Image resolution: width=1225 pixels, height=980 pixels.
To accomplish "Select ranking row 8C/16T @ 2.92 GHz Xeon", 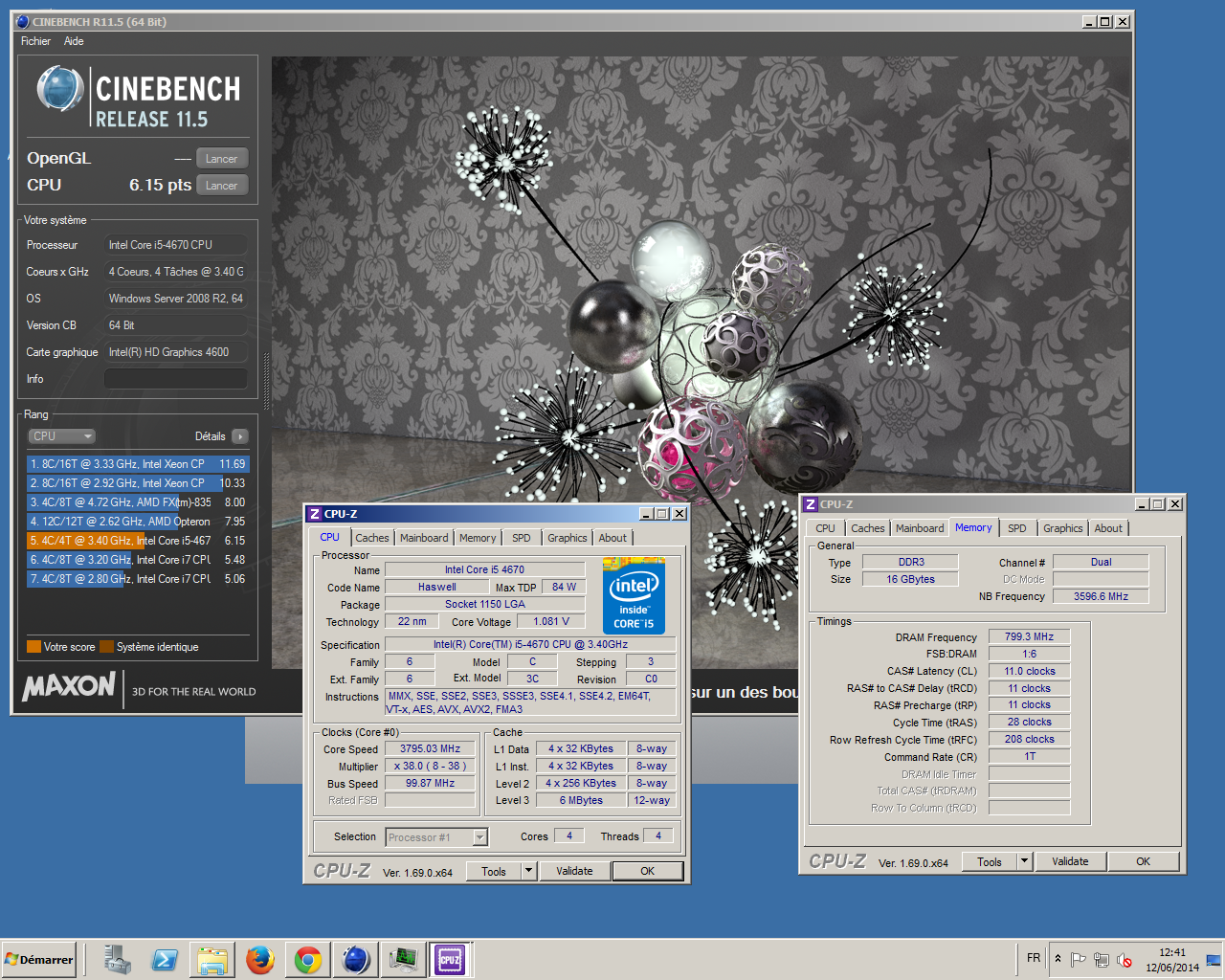I will pos(138,483).
